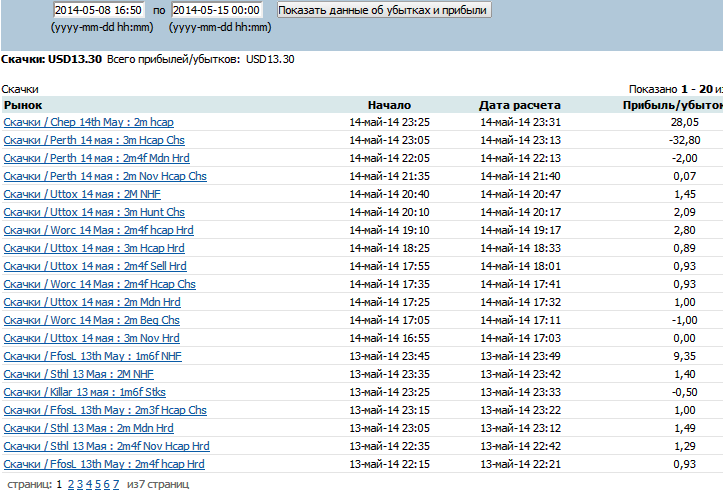Open FfosL 13th May 2m4f hcap Hrd
The image size is (723, 495).
104,464
